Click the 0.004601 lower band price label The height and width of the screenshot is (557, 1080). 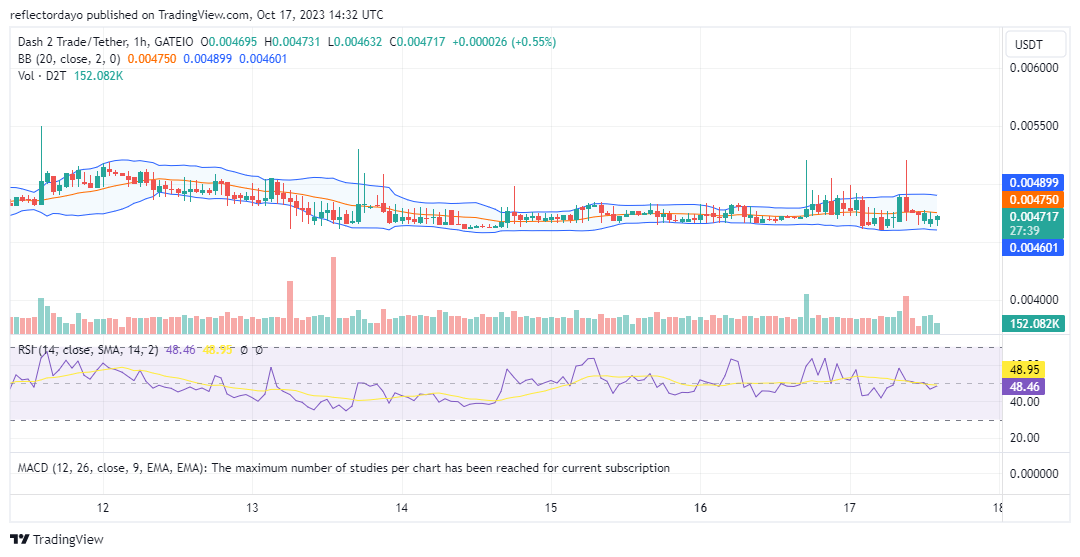coord(1033,247)
